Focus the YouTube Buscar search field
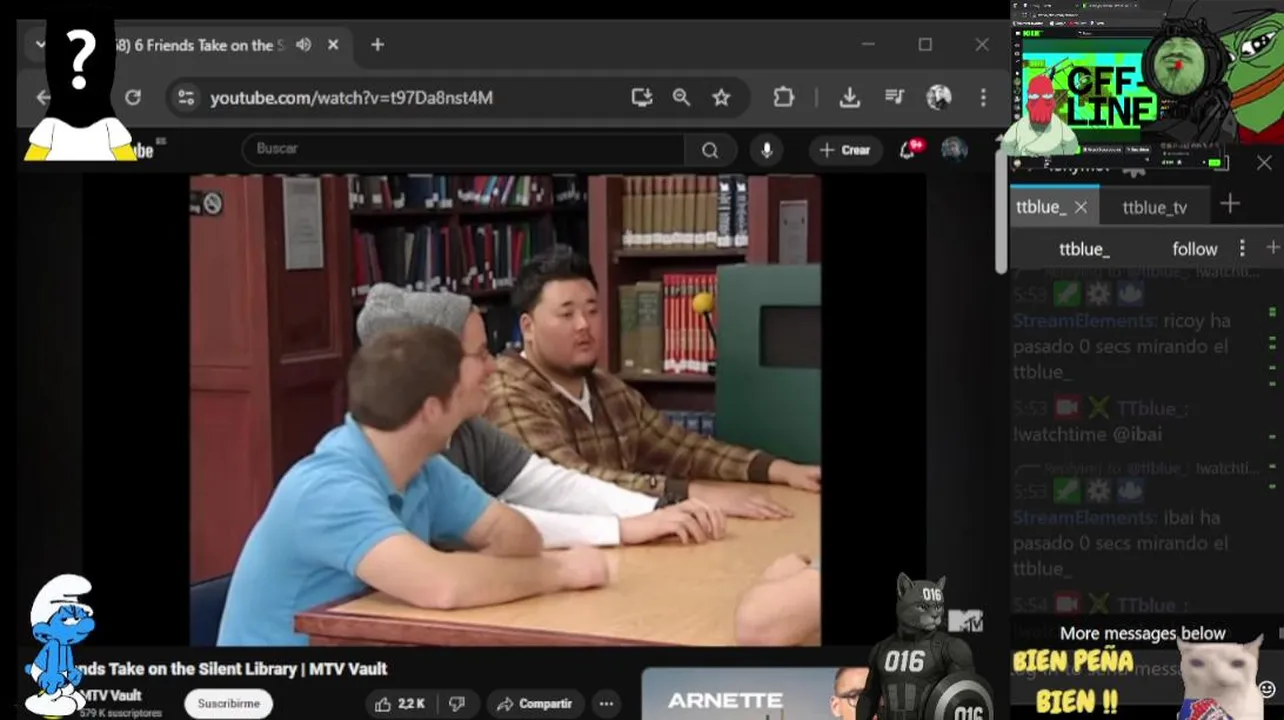 (x=464, y=149)
